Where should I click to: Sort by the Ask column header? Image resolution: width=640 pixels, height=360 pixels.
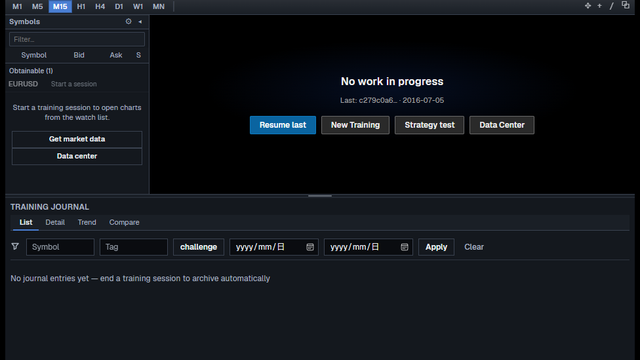tap(116, 55)
